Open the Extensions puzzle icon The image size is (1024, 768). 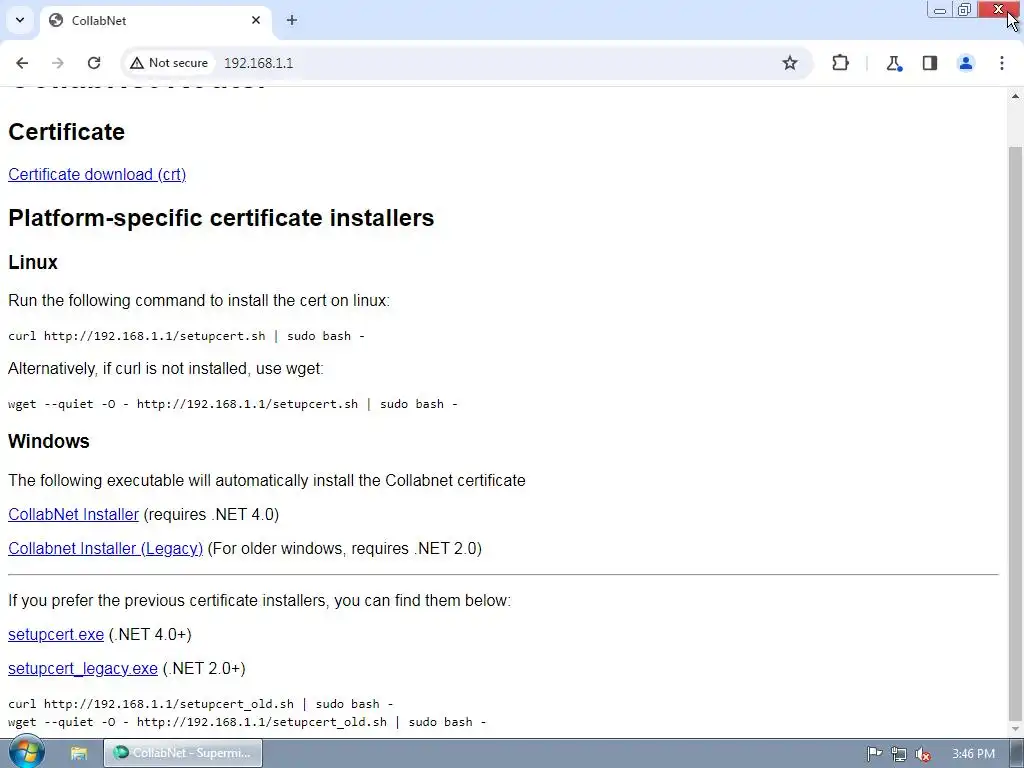point(840,63)
